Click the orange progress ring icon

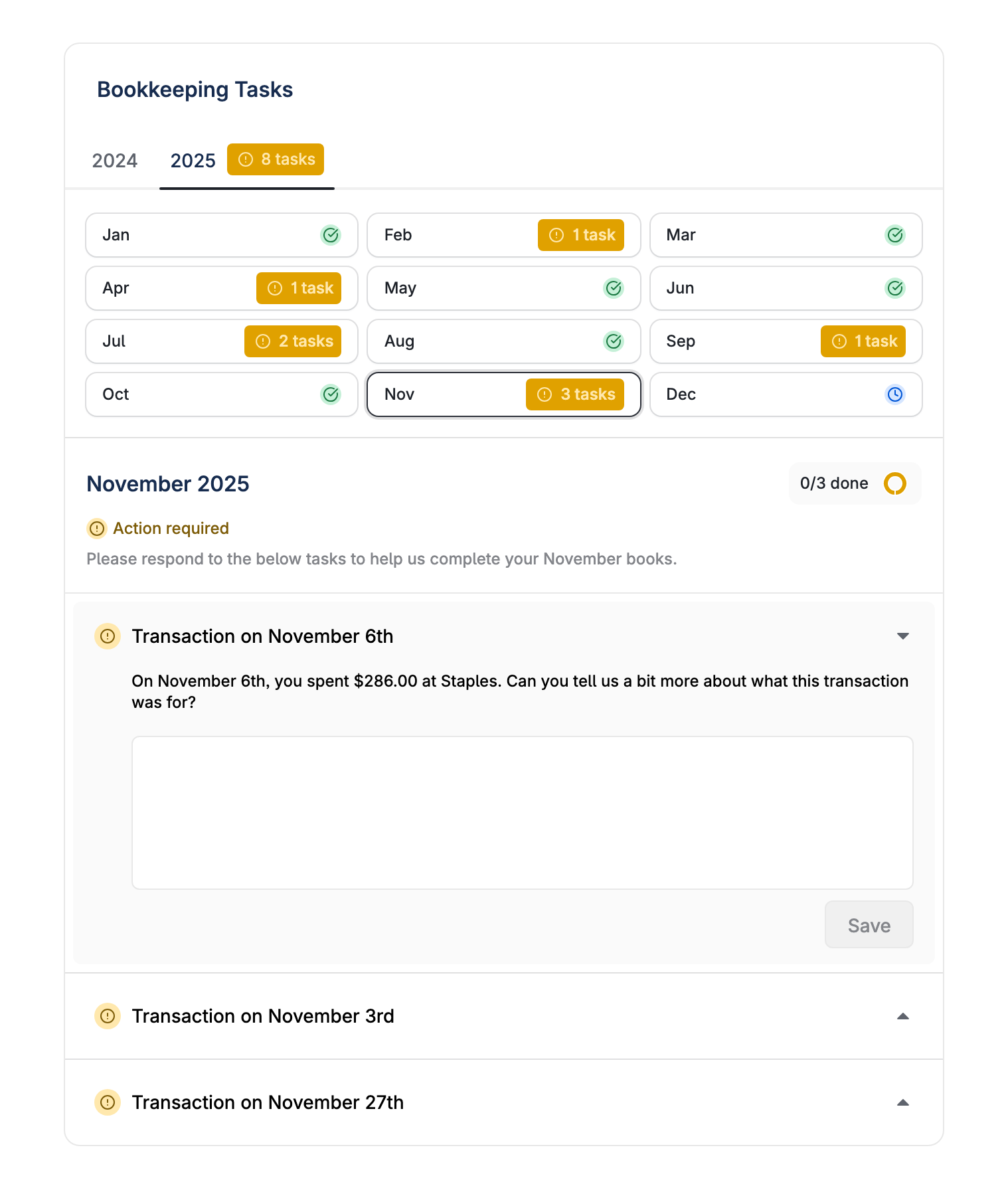pos(895,483)
